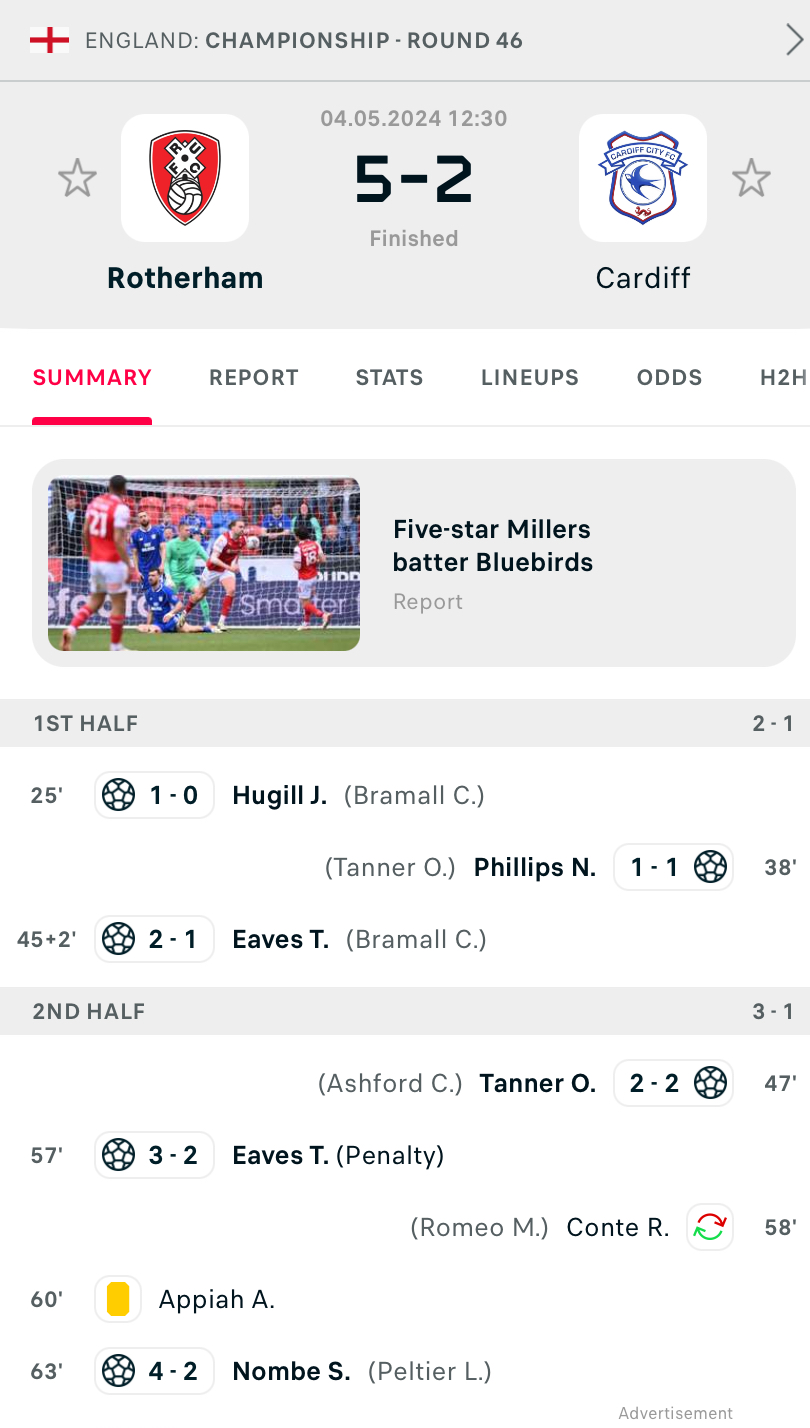The image size is (810, 1428).
Task: Click the match report photo thumbnail
Action: coord(204,564)
